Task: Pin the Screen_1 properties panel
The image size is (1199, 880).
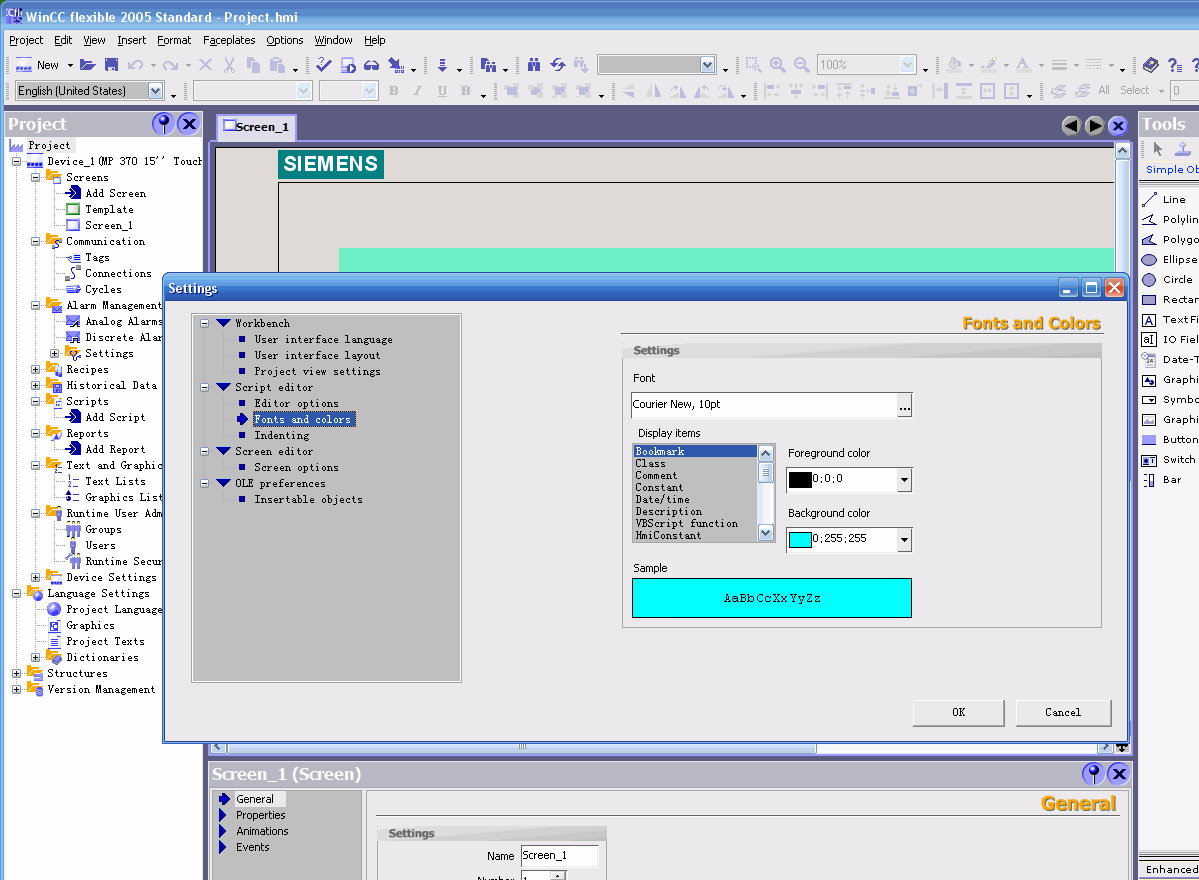Action: tap(1093, 774)
